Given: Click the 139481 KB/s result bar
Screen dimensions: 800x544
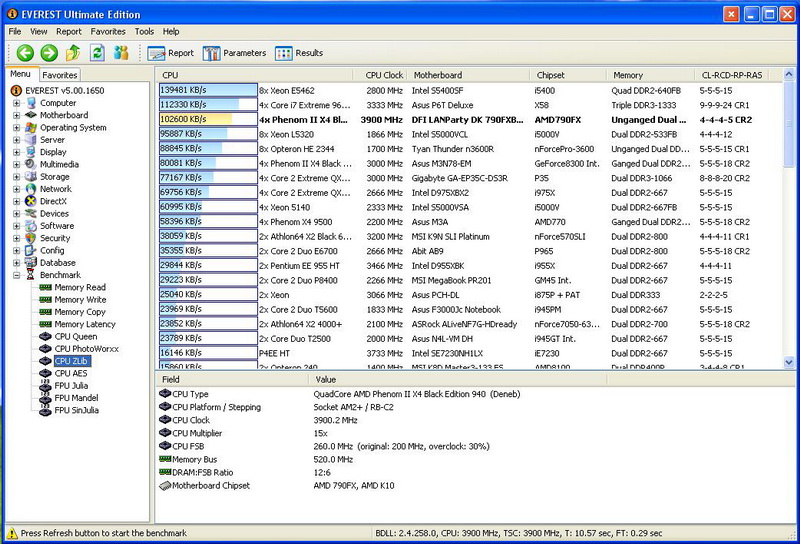Looking at the screenshot, I should pos(208,90).
